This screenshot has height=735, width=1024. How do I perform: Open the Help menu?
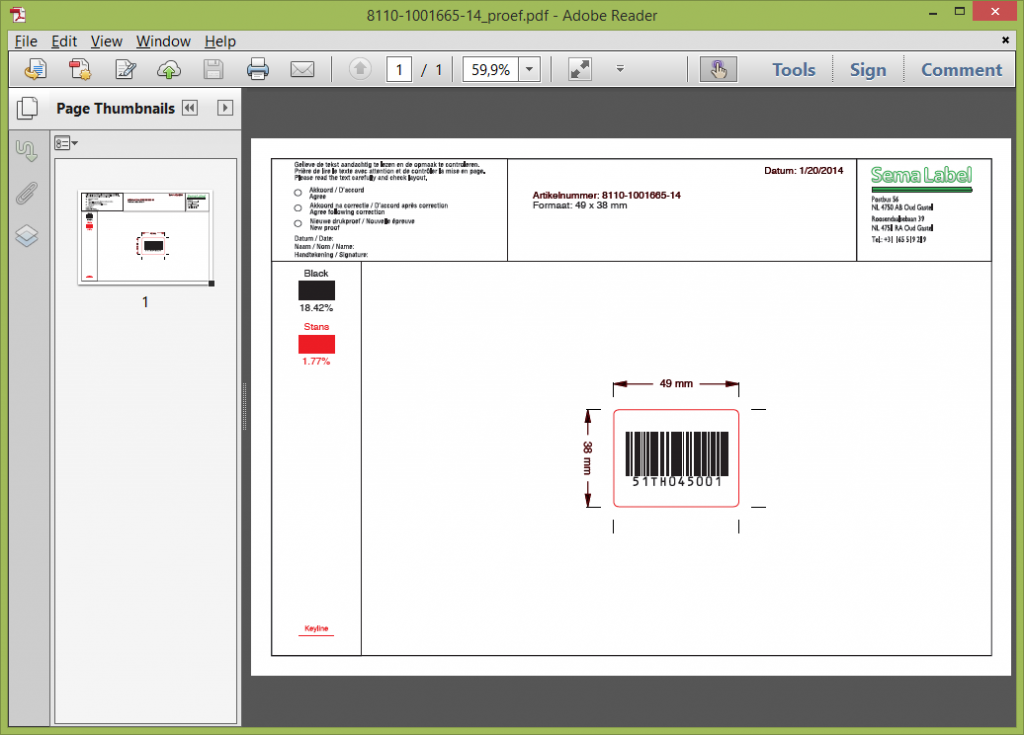click(x=220, y=41)
